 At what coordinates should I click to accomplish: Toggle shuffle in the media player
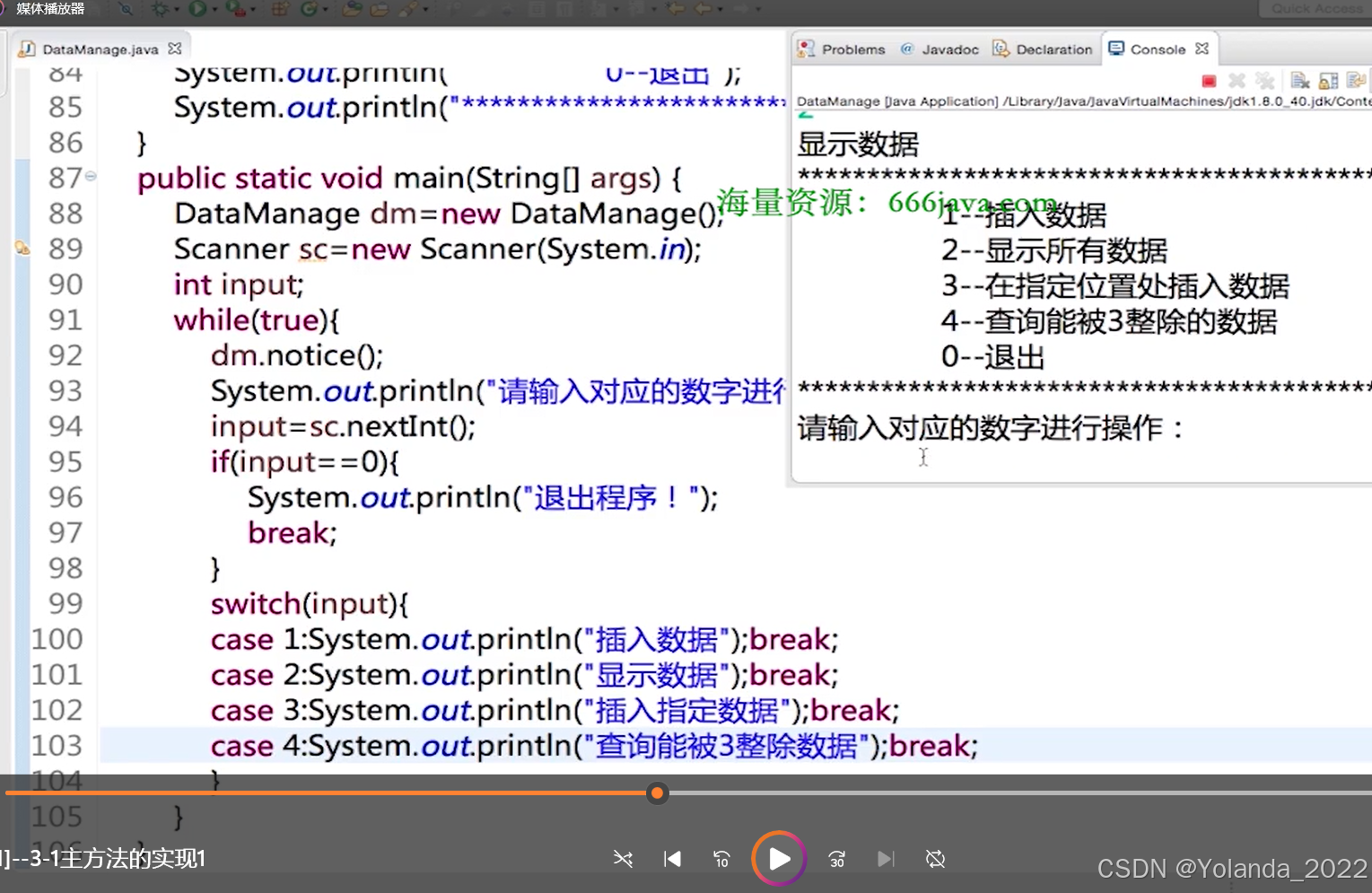(x=623, y=859)
